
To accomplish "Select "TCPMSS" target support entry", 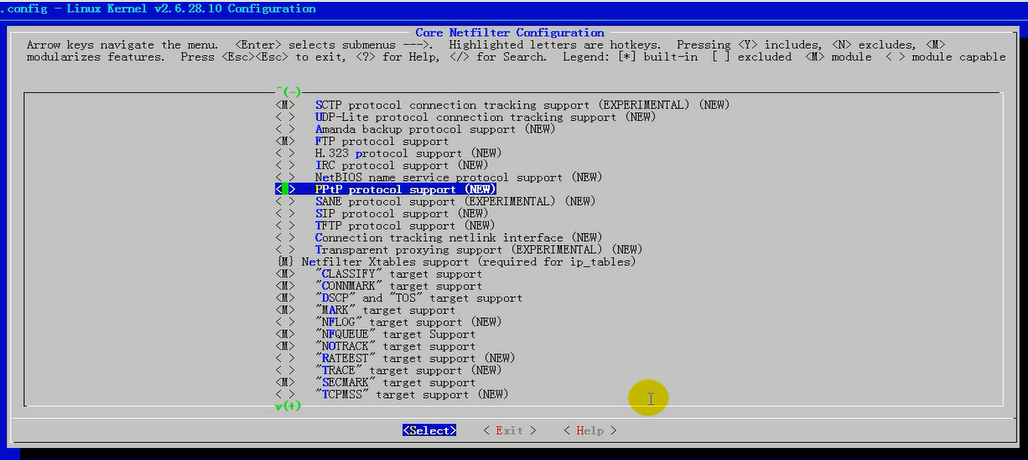I will 392,394.
